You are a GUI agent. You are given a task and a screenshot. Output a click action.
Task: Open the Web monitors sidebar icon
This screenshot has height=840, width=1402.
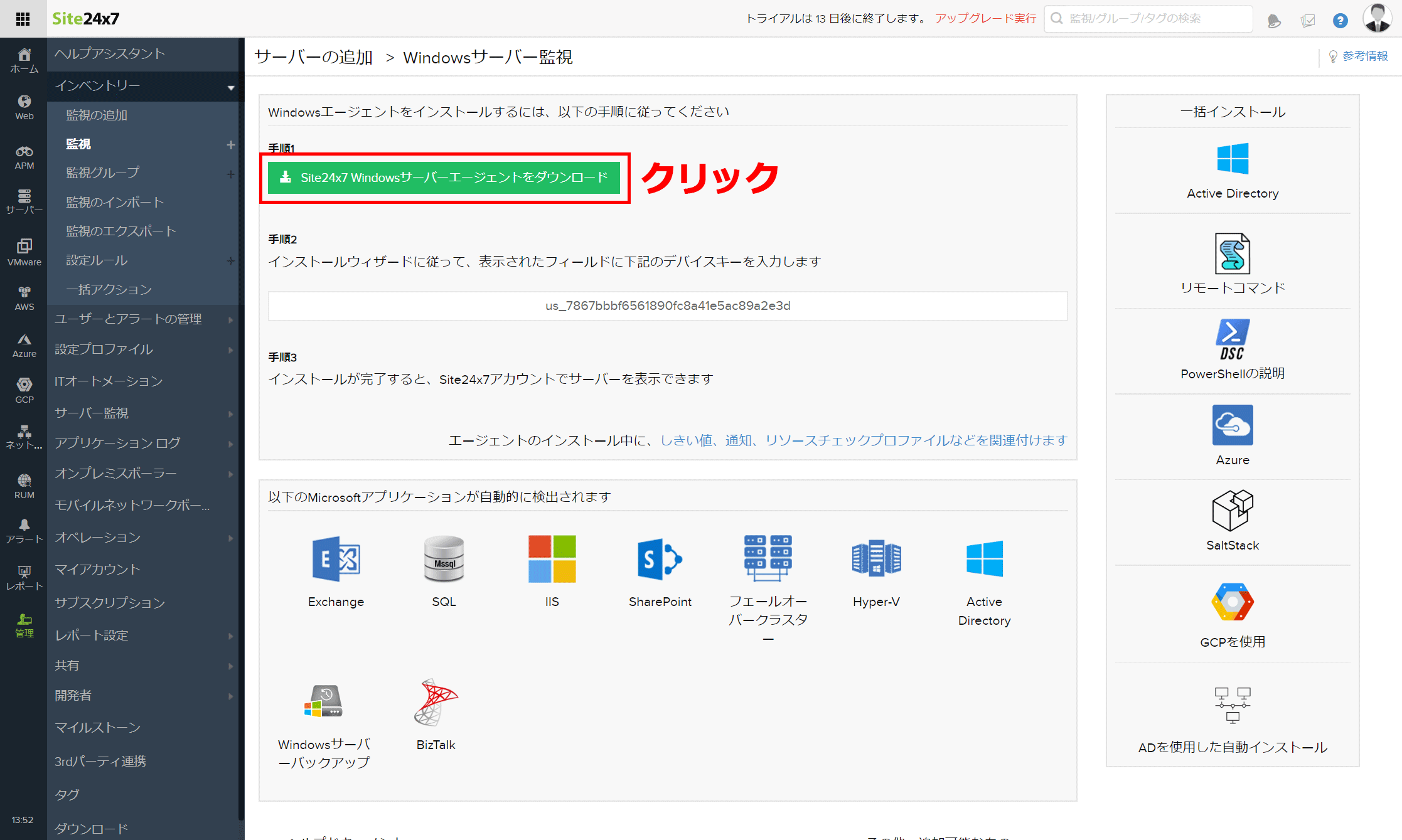click(24, 108)
